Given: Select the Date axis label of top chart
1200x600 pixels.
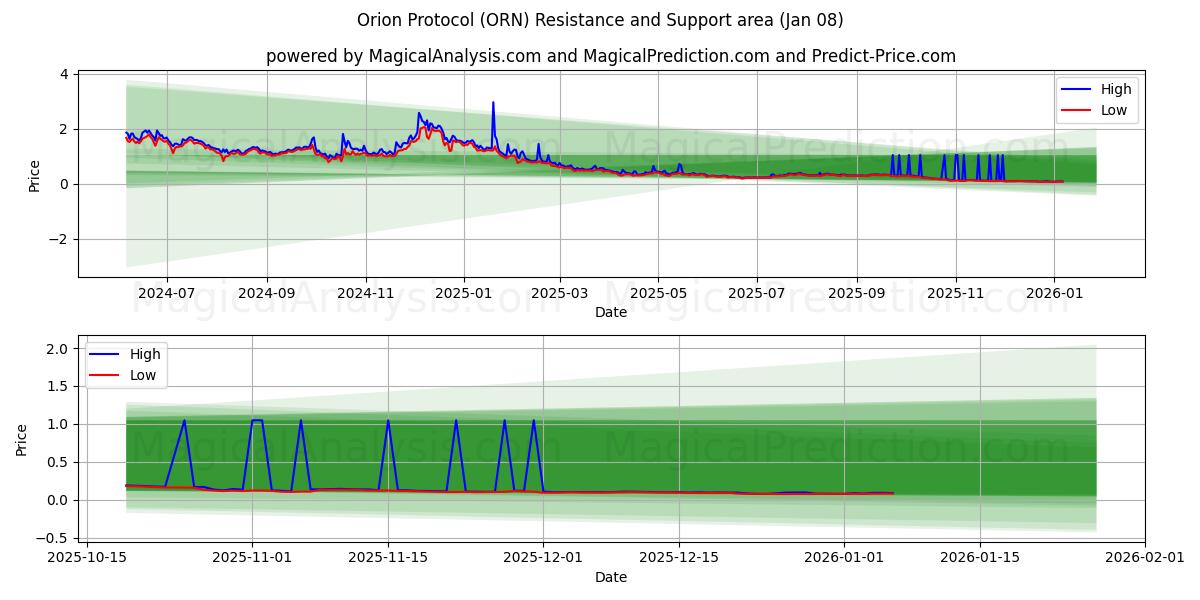Looking at the screenshot, I should point(612,312).
